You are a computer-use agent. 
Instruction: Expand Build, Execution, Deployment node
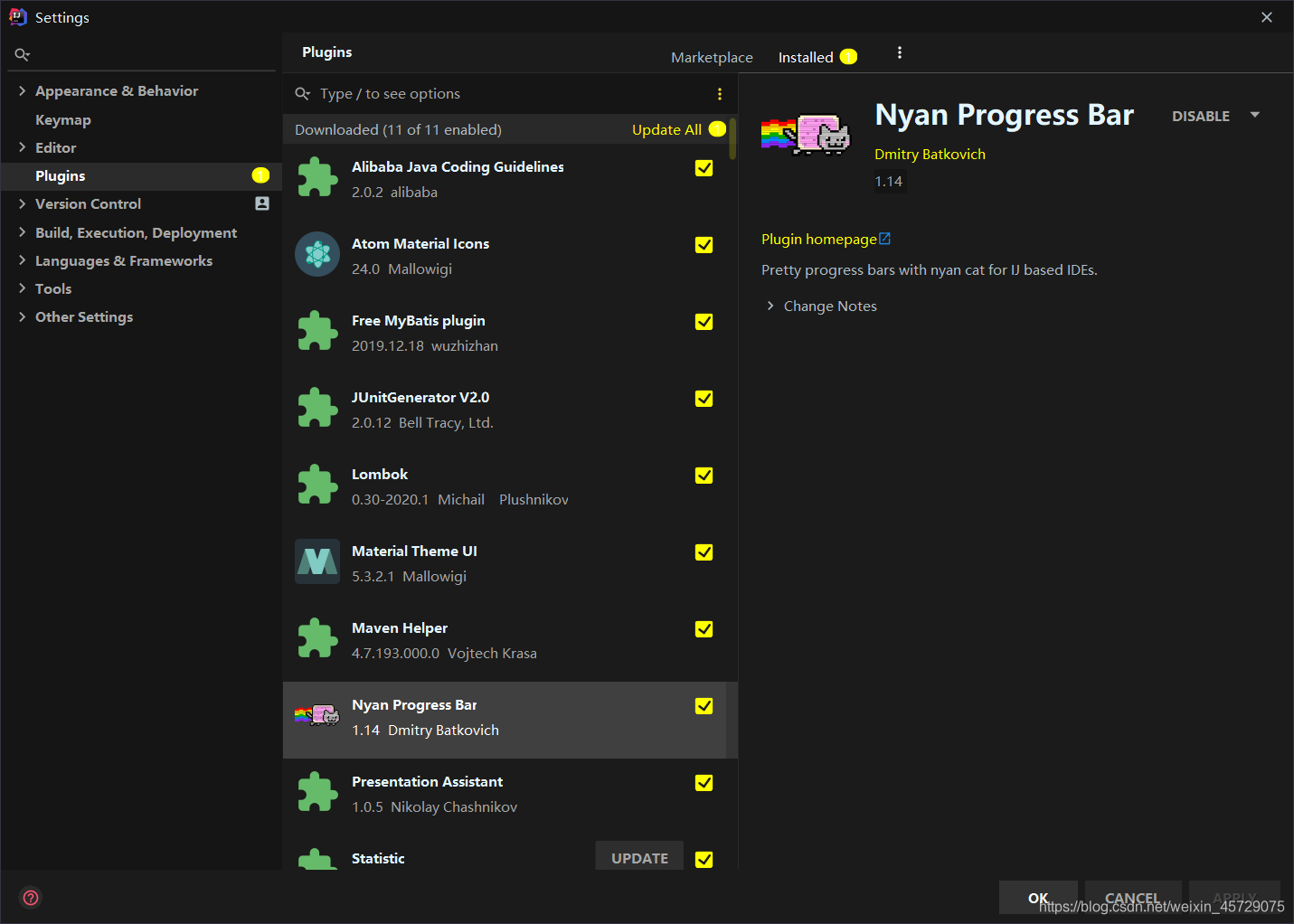pyautogui.click(x=22, y=232)
